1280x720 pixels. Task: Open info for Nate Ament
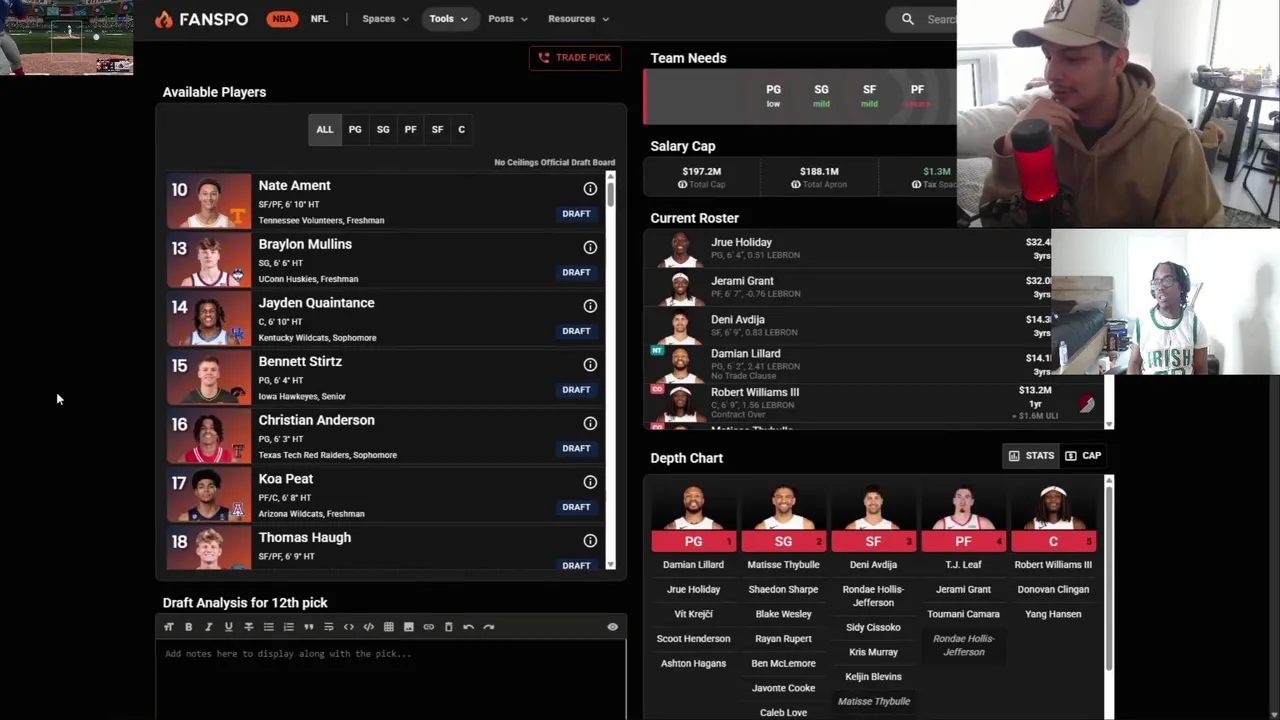pos(590,189)
